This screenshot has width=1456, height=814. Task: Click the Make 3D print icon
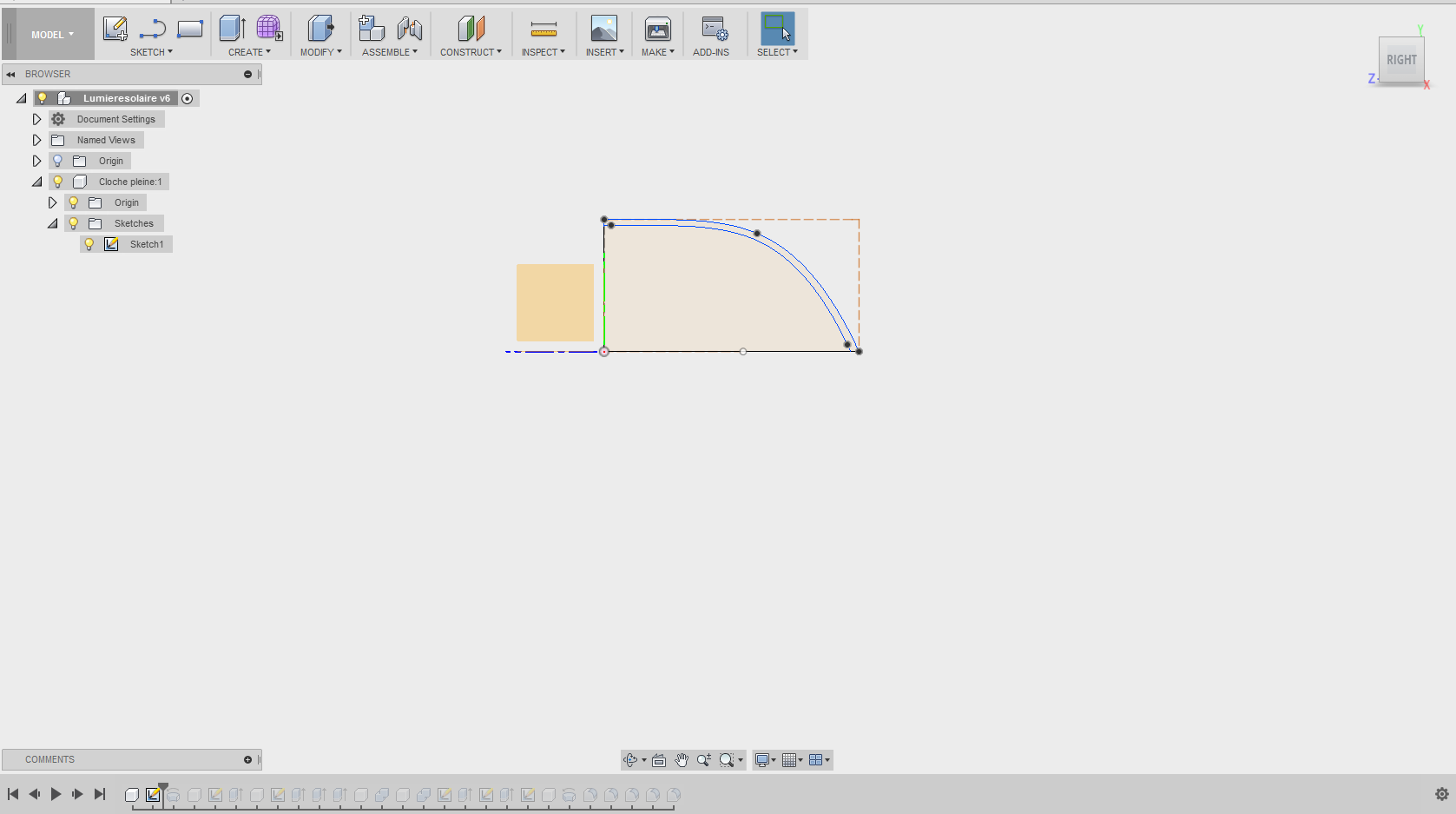[x=657, y=29]
